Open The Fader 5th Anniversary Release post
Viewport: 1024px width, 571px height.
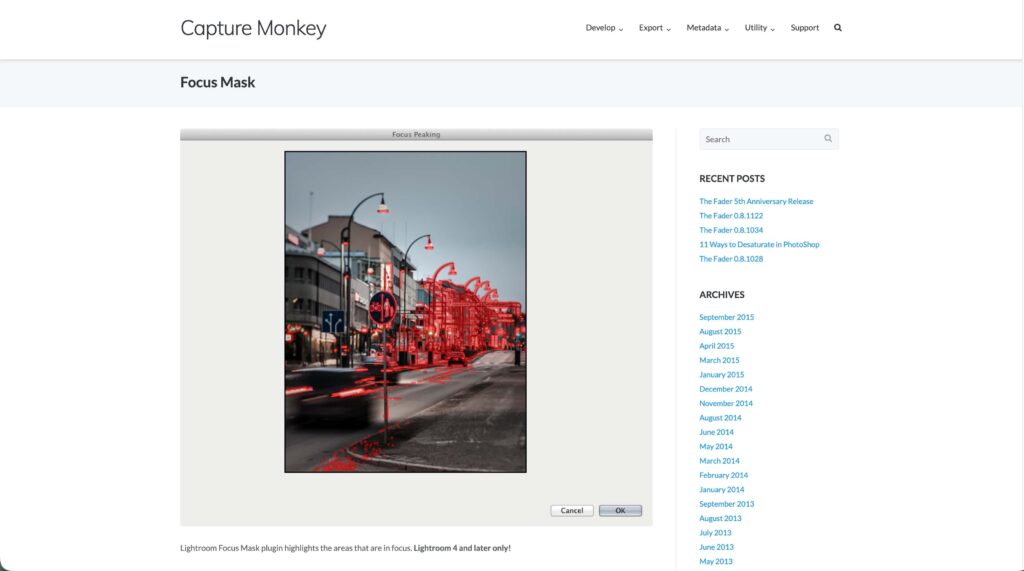[x=756, y=201]
